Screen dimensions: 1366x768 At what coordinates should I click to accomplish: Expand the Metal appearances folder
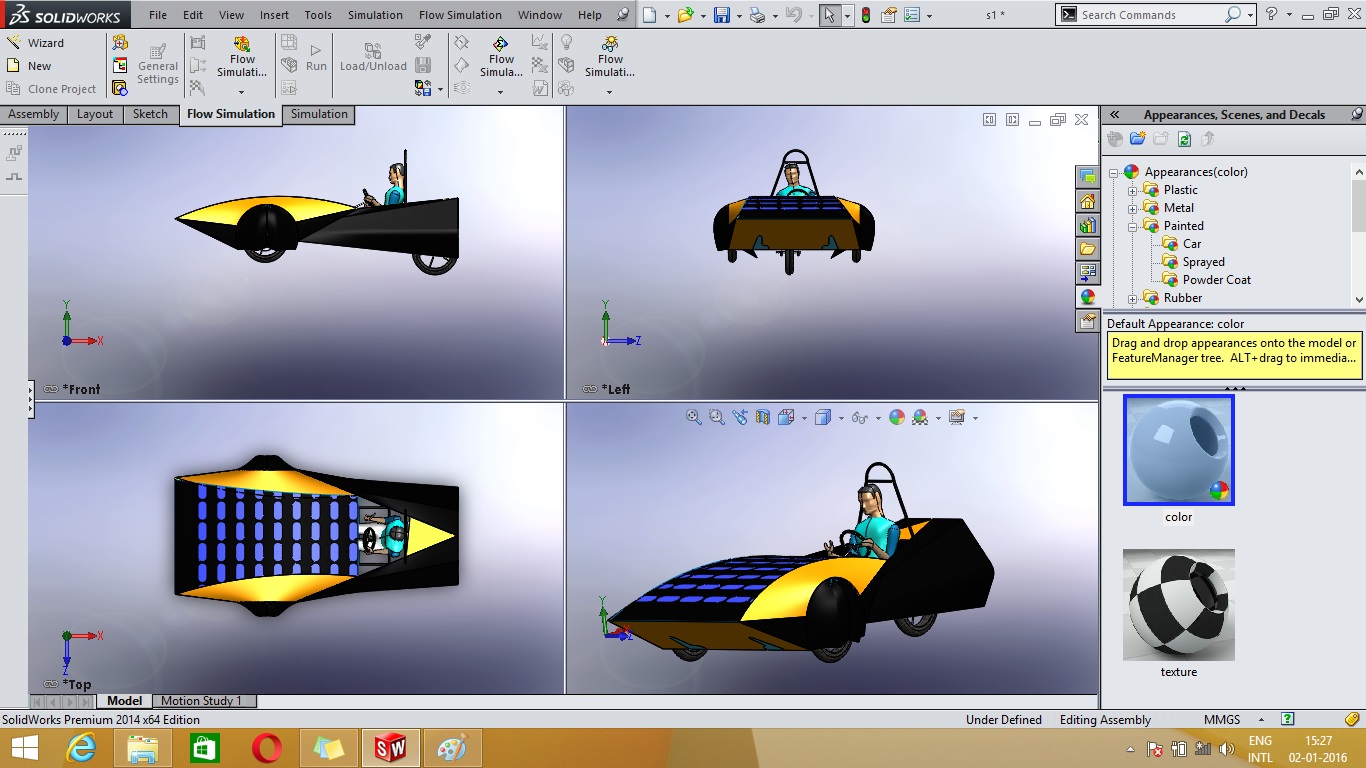1133,208
